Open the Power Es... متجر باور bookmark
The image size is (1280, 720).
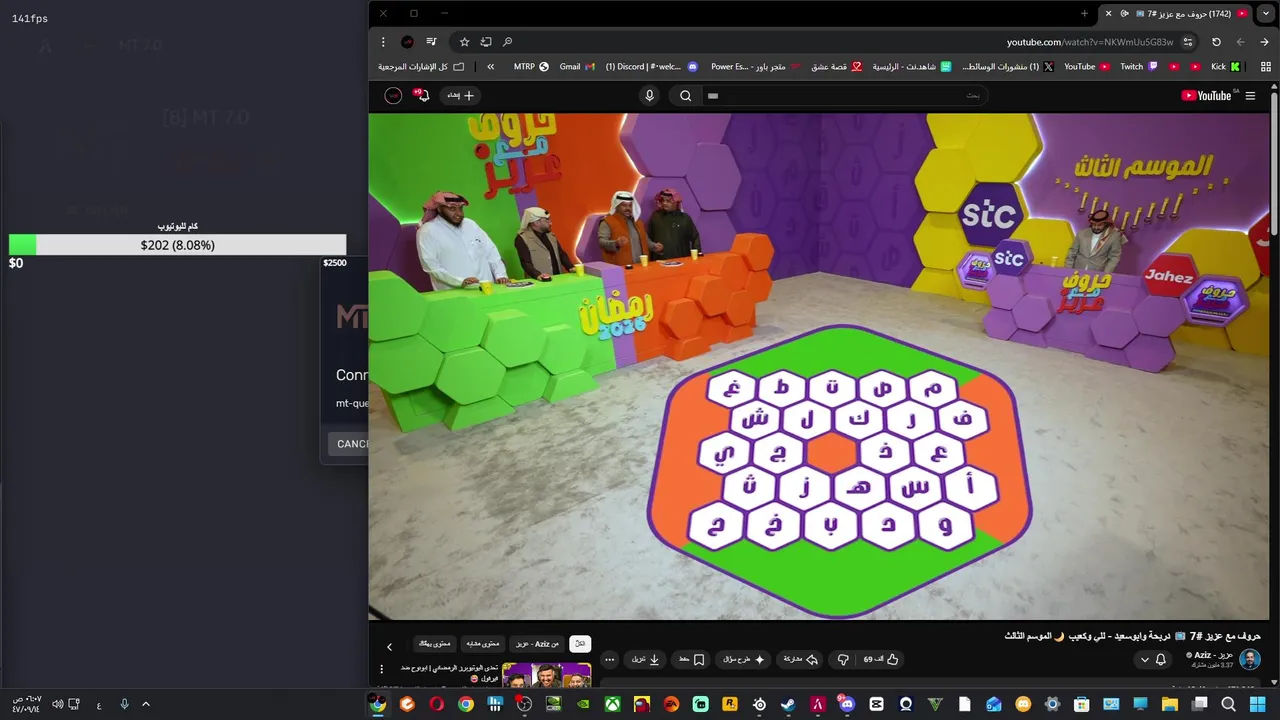pyautogui.click(x=756, y=67)
